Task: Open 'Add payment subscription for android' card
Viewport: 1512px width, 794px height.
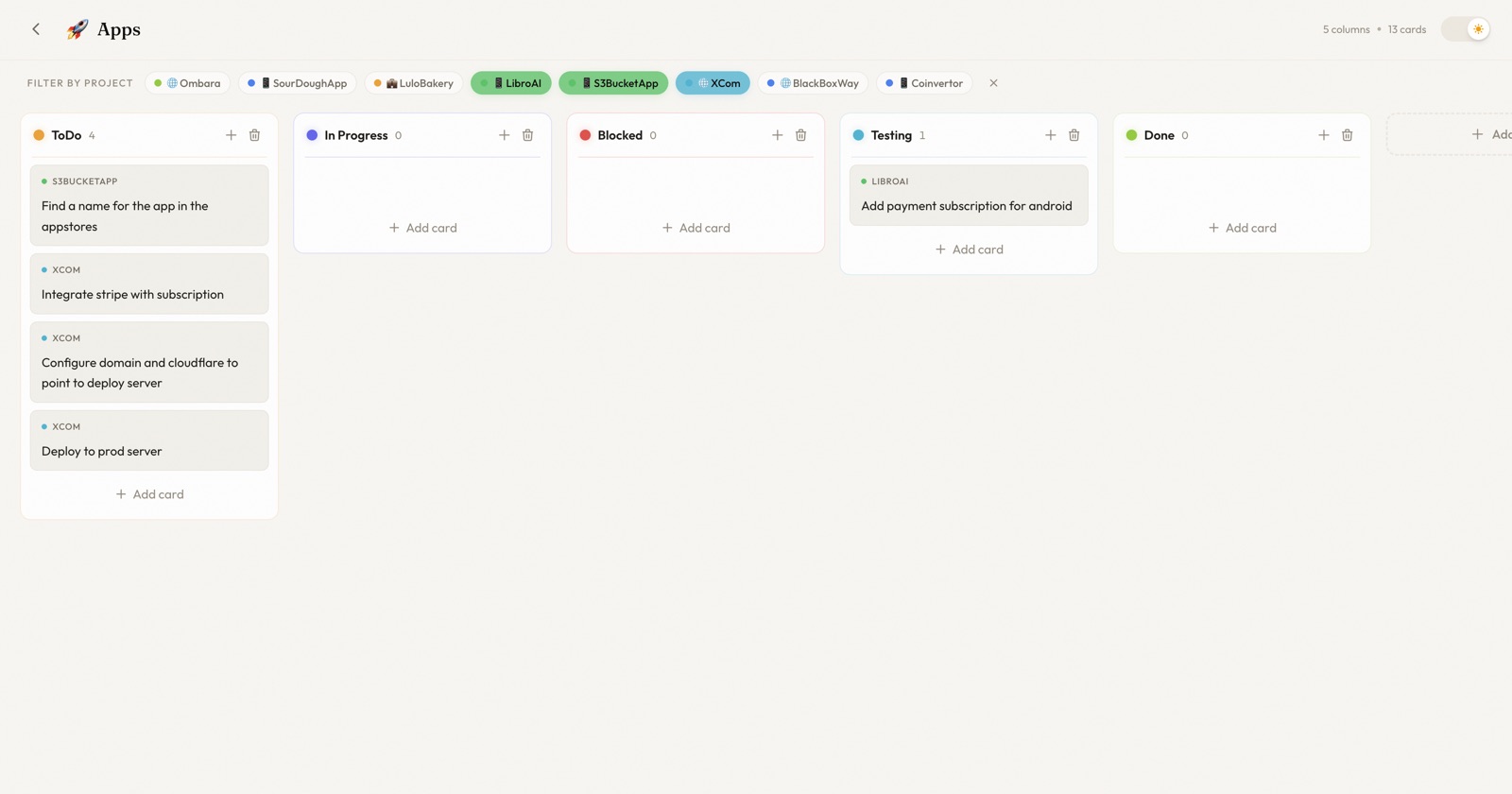Action: coord(969,196)
